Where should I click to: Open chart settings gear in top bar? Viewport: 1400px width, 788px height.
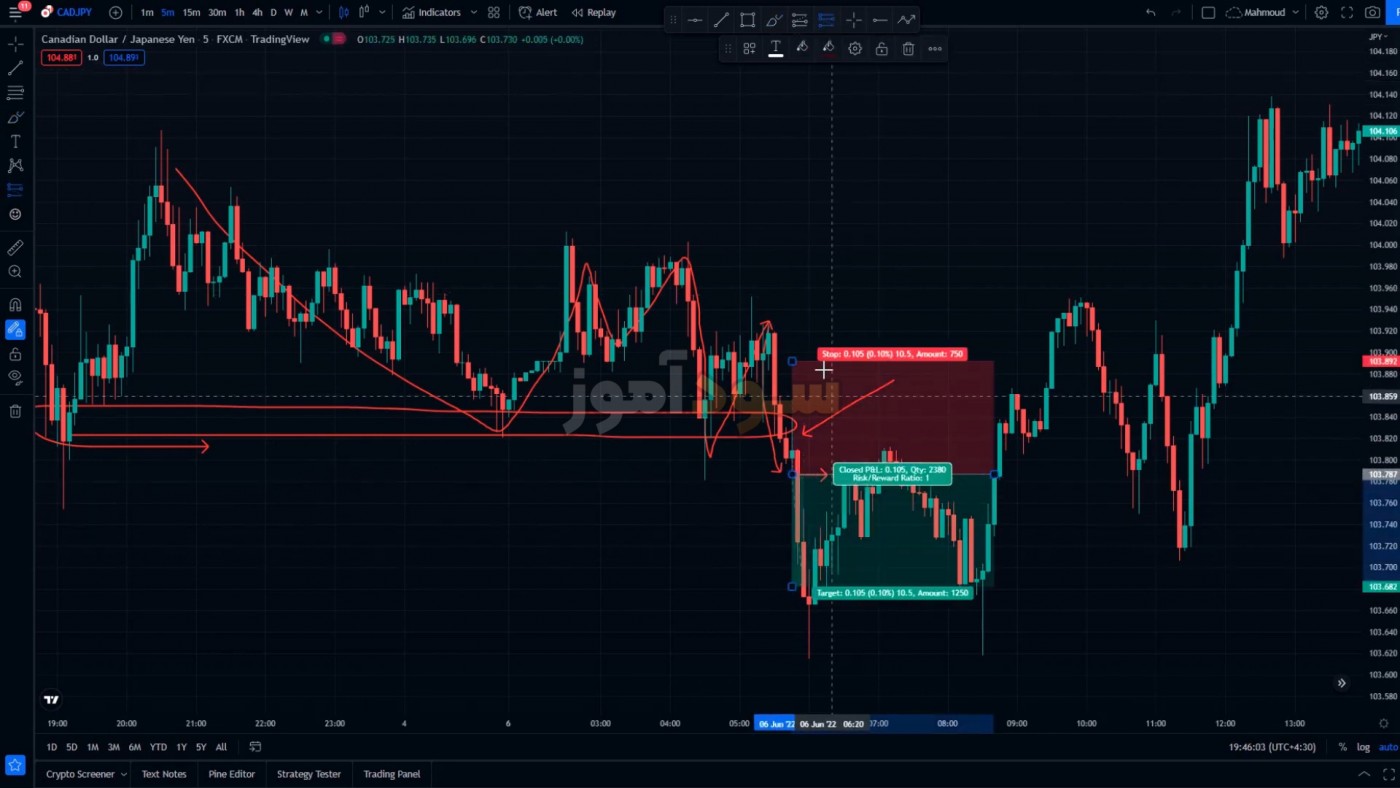tap(1322, 12)
